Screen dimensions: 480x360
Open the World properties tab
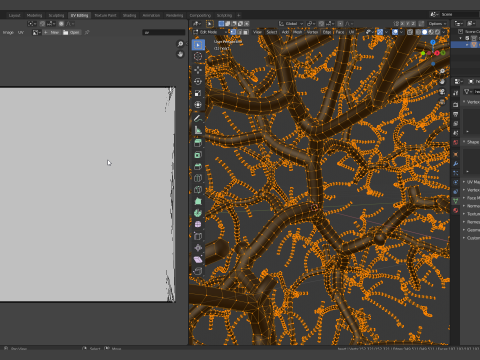(x=456, y=142)
